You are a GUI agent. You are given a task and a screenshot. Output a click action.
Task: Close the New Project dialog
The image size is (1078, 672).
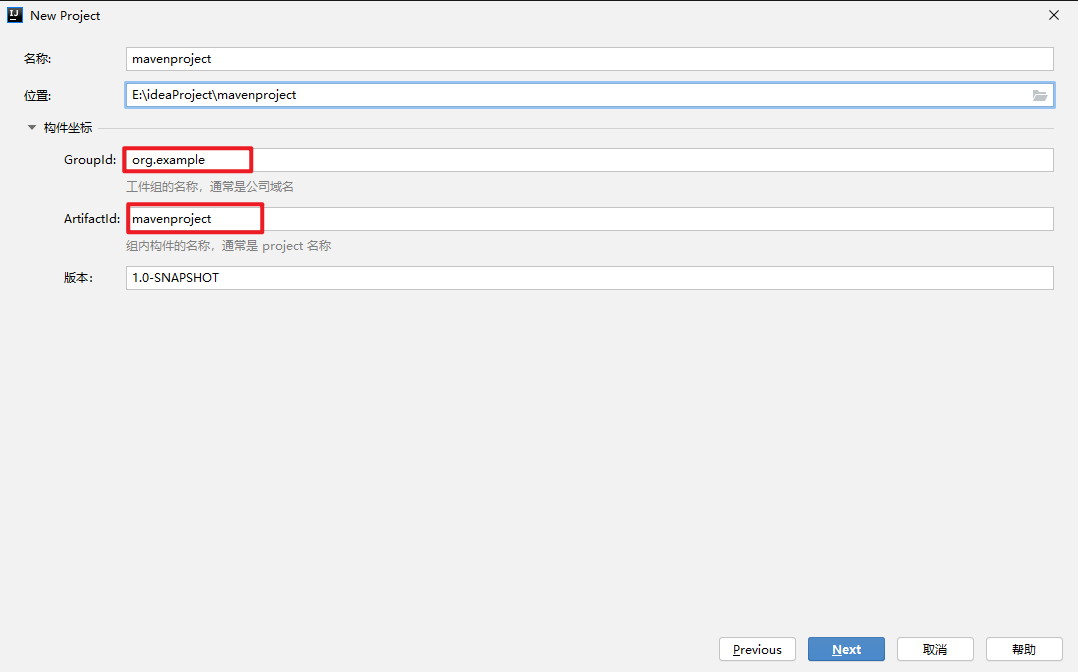point(1053,15)
